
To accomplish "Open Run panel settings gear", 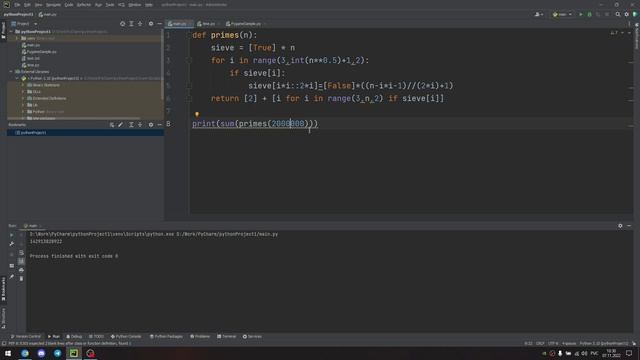I will [x=620, y=226].
